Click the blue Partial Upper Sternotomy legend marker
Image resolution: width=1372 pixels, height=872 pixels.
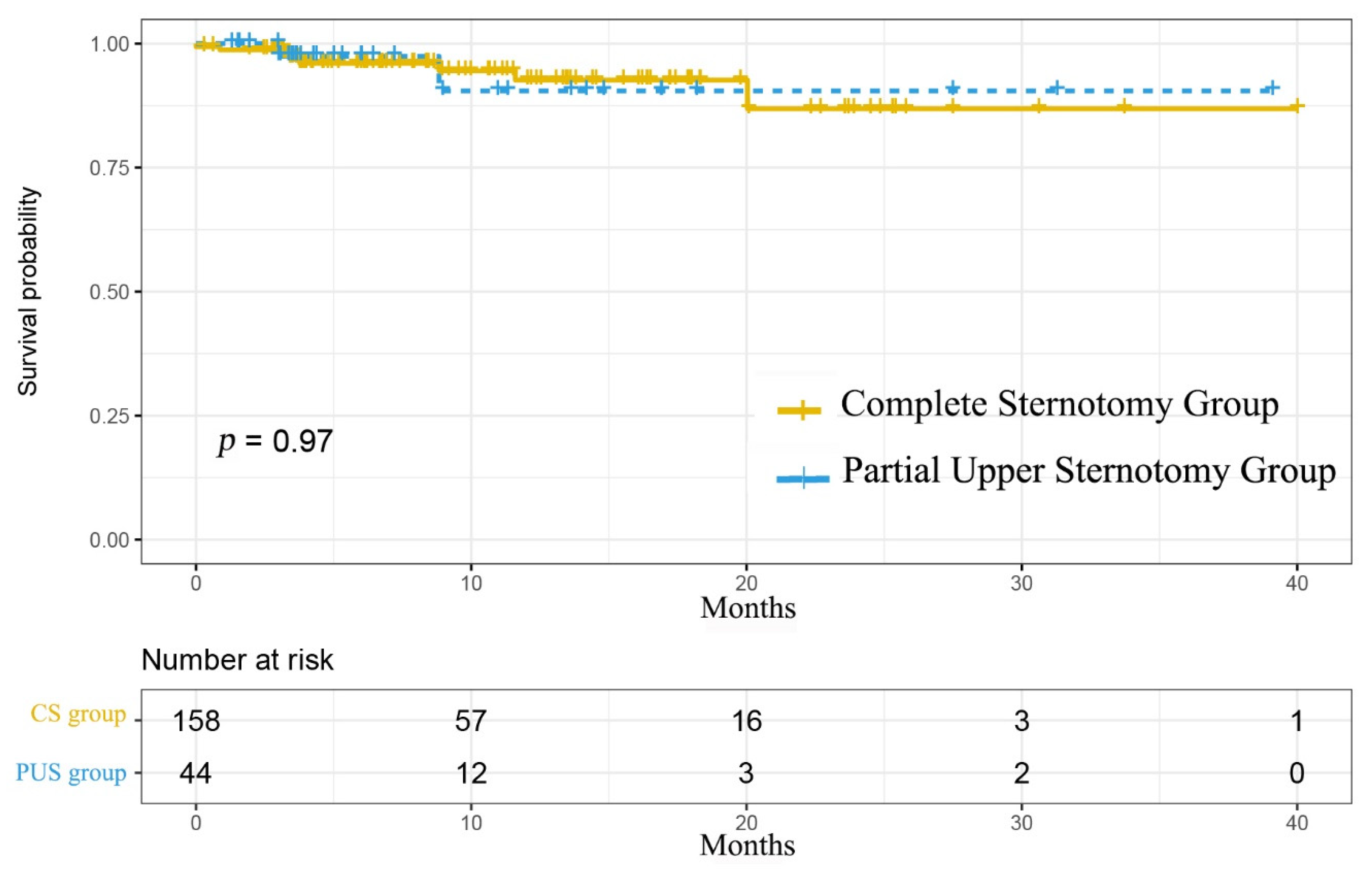(803, 478)
